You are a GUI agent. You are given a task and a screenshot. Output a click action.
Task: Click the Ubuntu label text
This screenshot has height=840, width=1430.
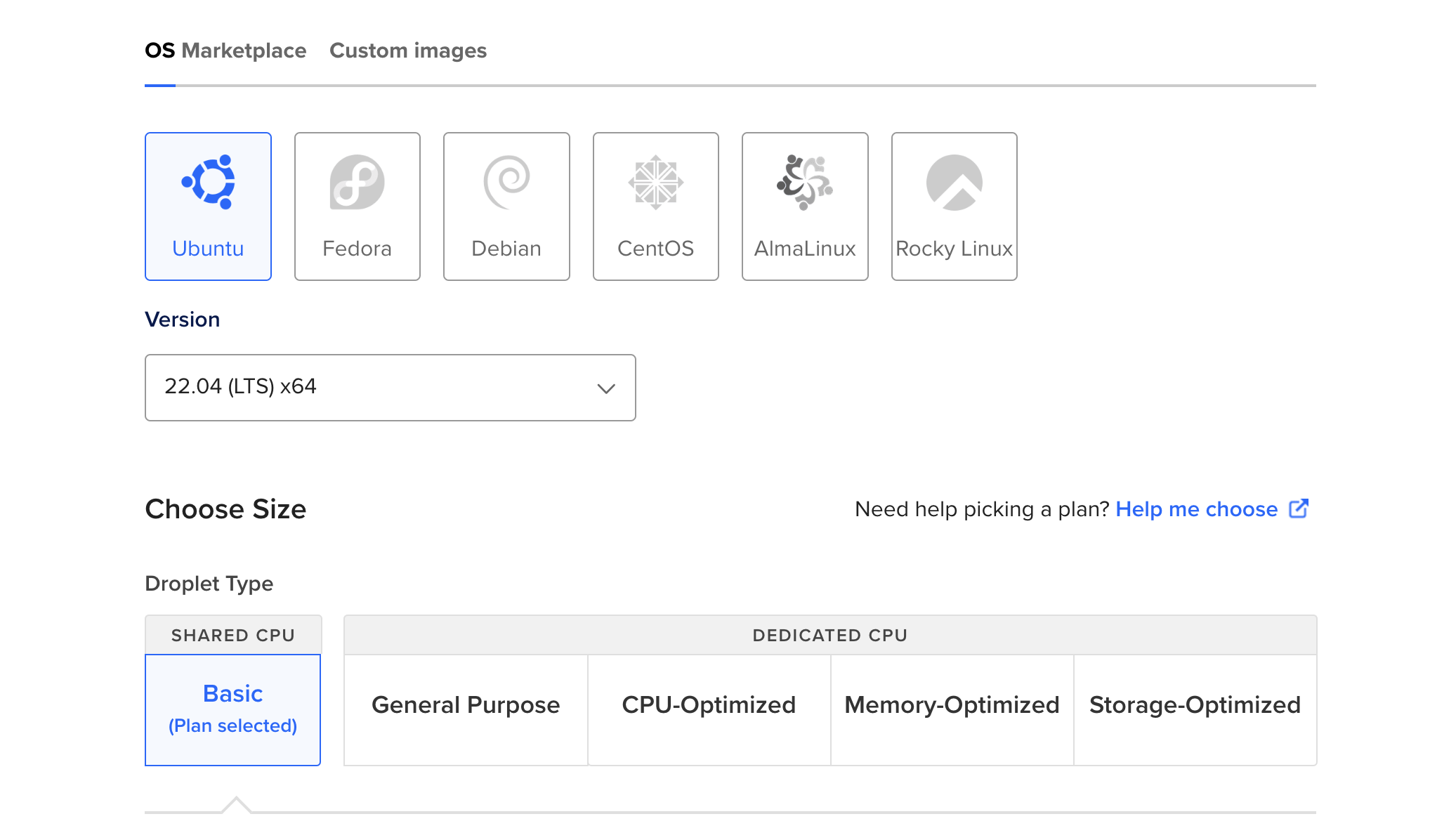[x=208, y=249]
